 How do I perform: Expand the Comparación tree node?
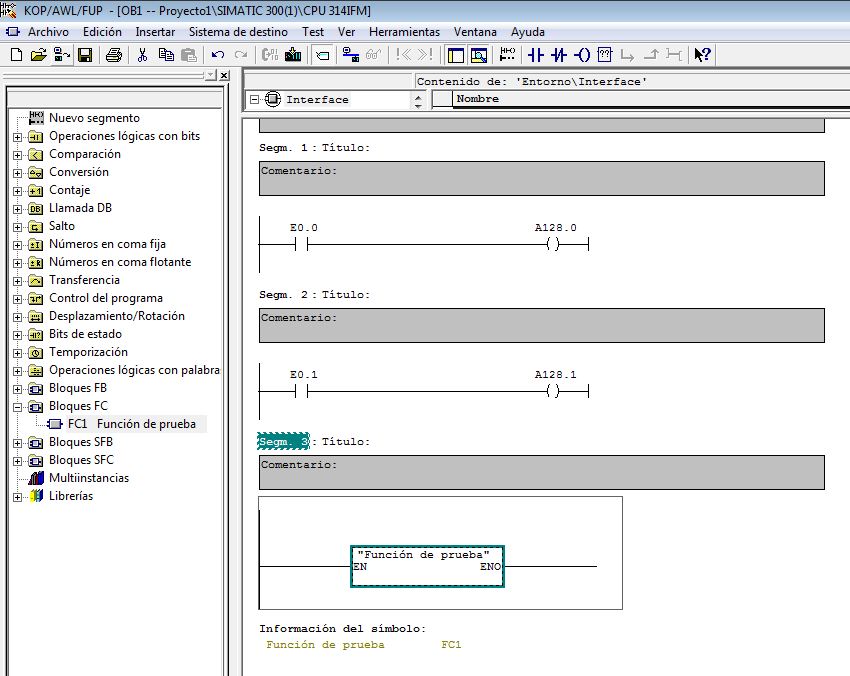pos(17,155)
